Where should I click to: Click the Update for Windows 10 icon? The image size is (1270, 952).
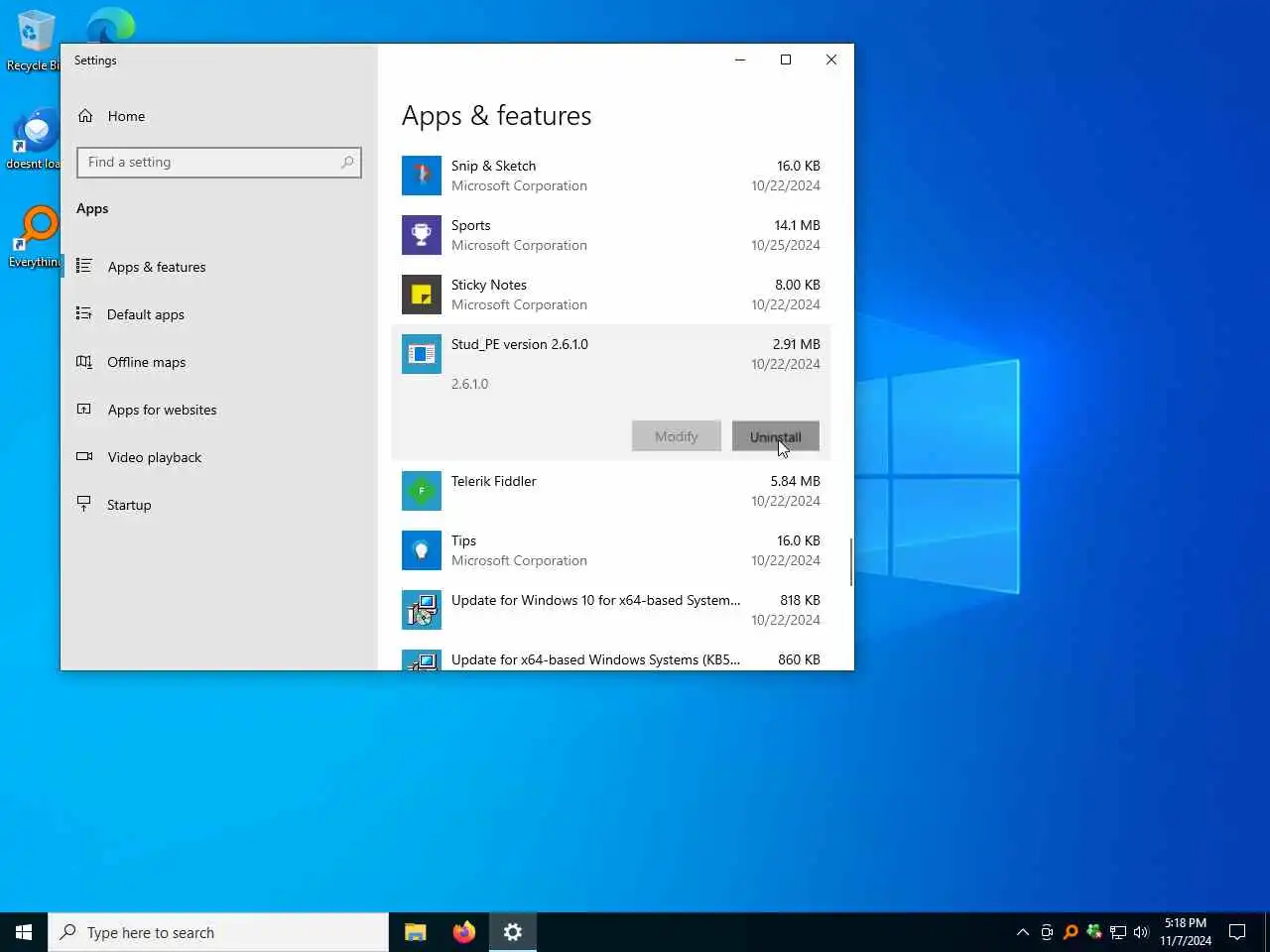422,610
